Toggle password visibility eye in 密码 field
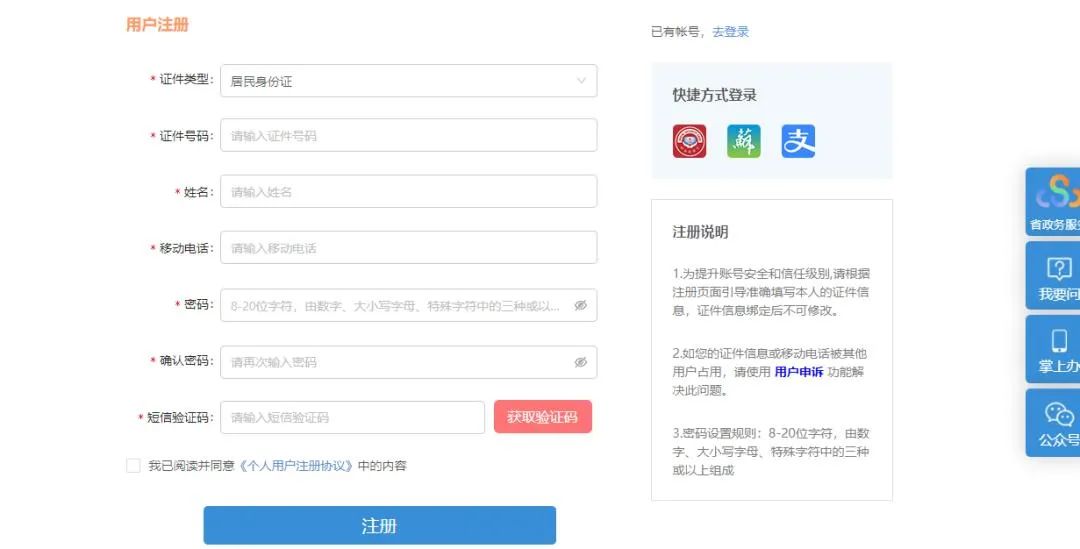The width and height of the screenshot is (1080, 549). 581,305
